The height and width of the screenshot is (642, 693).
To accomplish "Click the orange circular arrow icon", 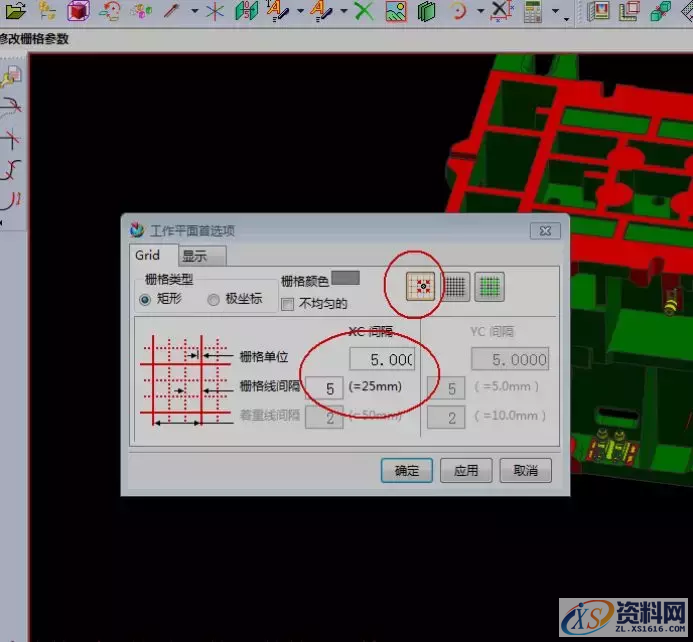I will 458,11.
